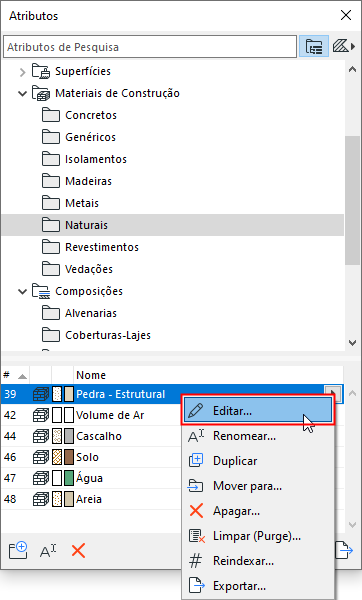Click the Madeiras folder icon
Screen dimensions: 362x600
click(51, 181)
